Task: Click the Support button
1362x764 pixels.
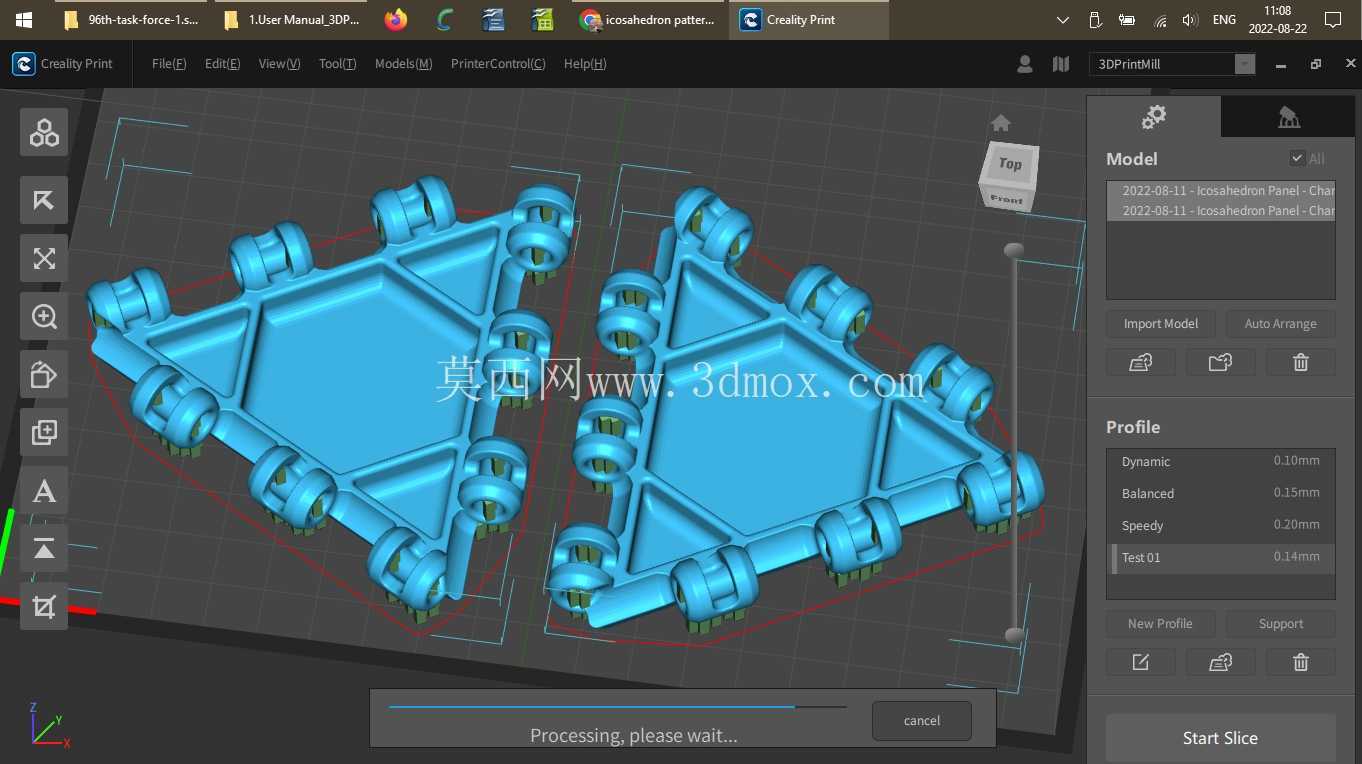Action: tap(1280, 624)
